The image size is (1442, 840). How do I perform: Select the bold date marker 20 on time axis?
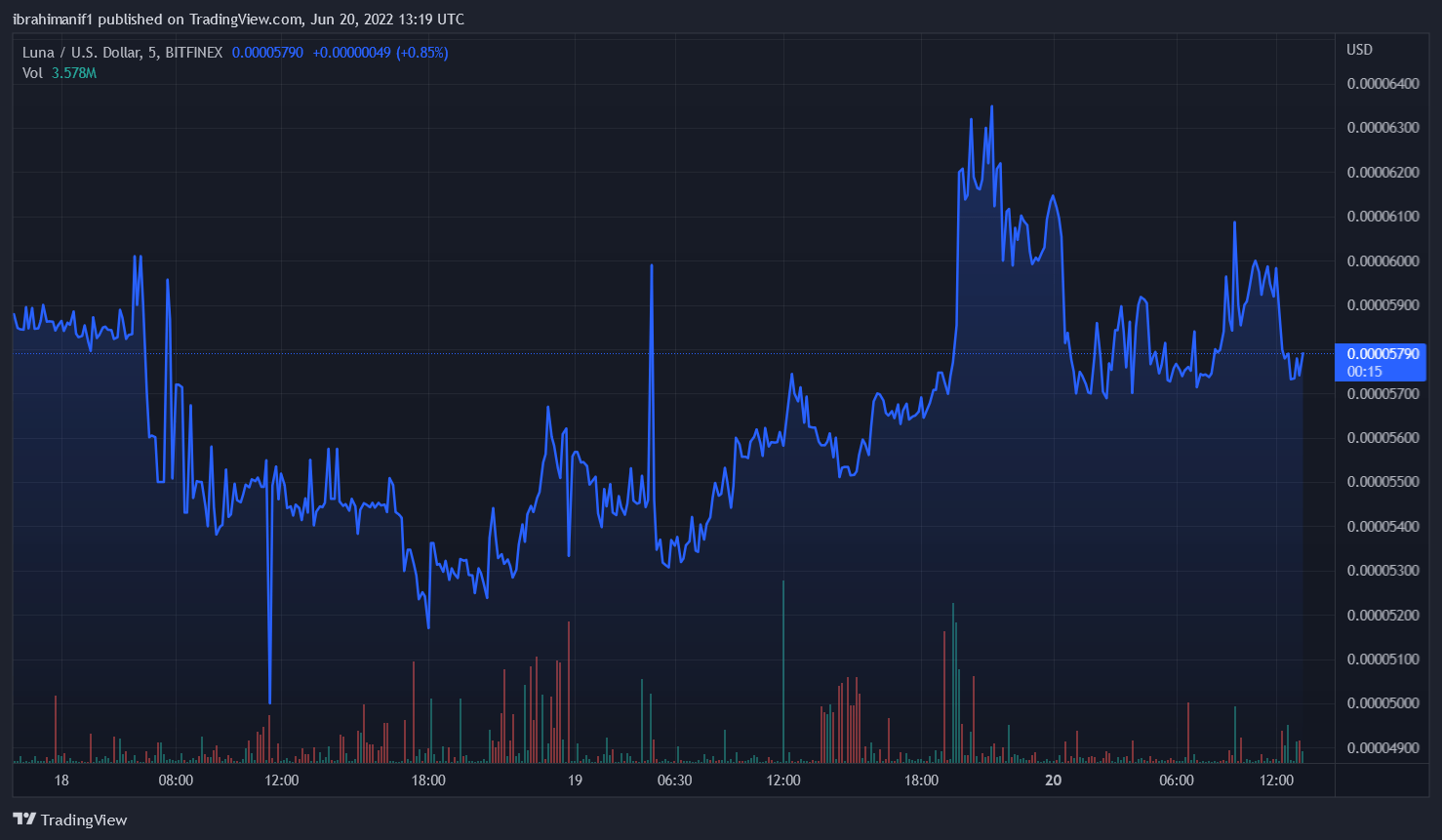tap(1053, 780)
